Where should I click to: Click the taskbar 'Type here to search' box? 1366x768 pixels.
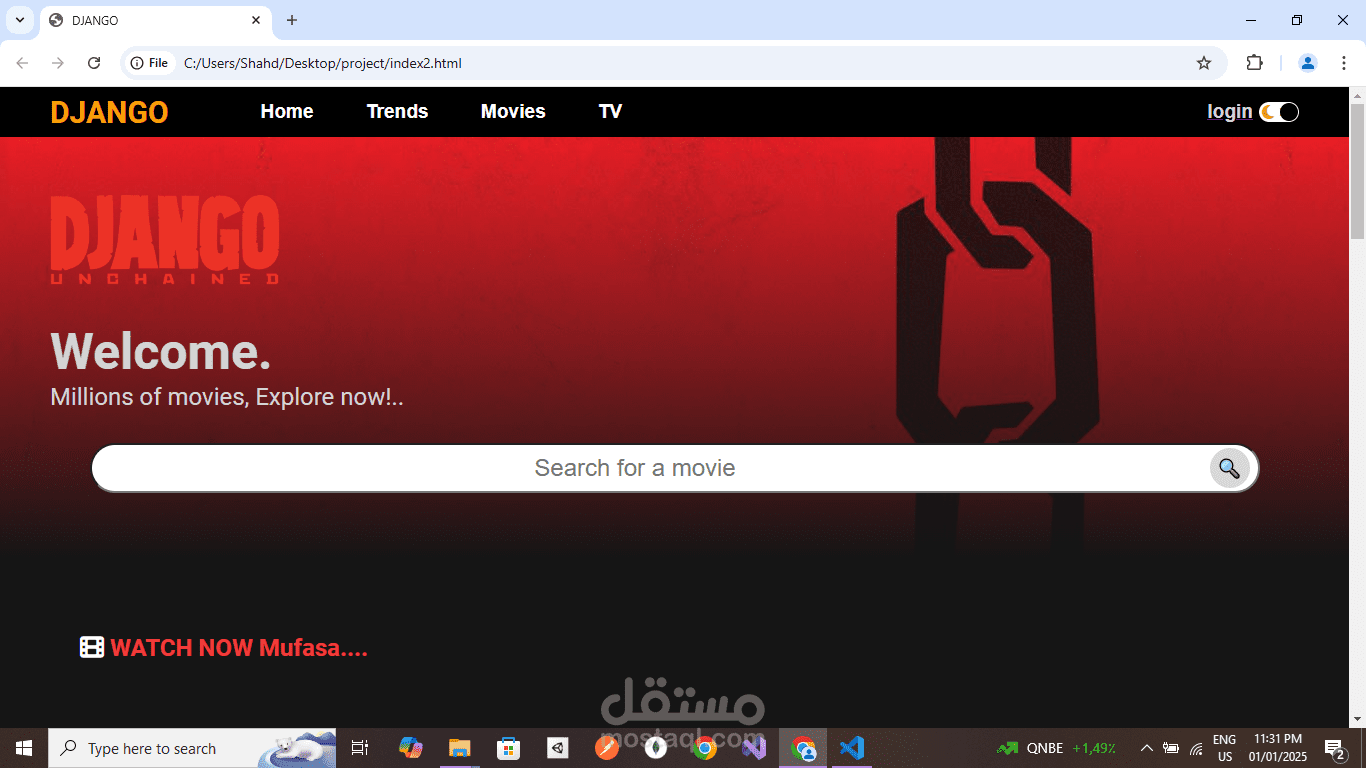(192, 748)
